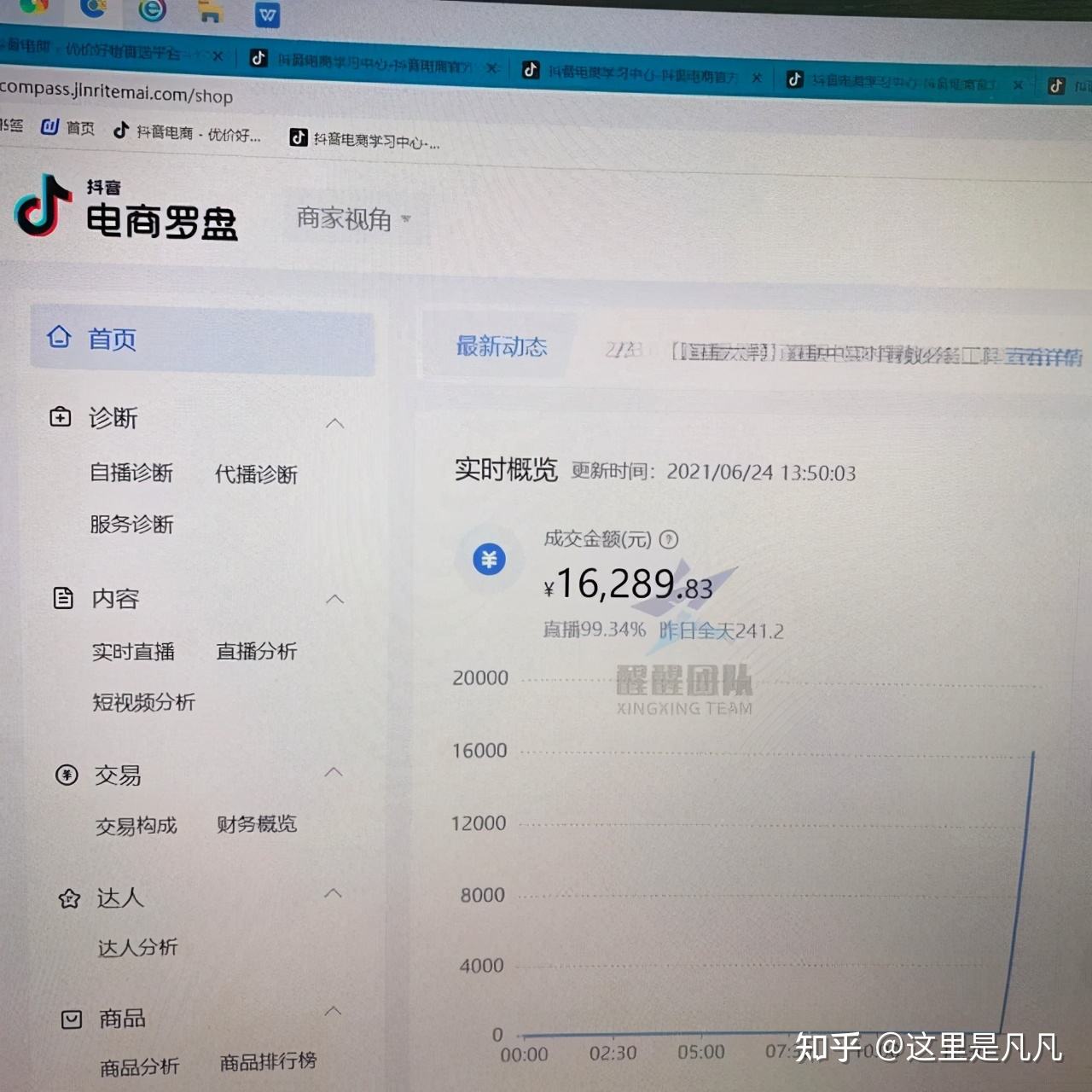The height and width of the screenshot is (1092, 1092).
Task: Close the 优价好物首选平台 browser tab
Action: tap(218, 56)
